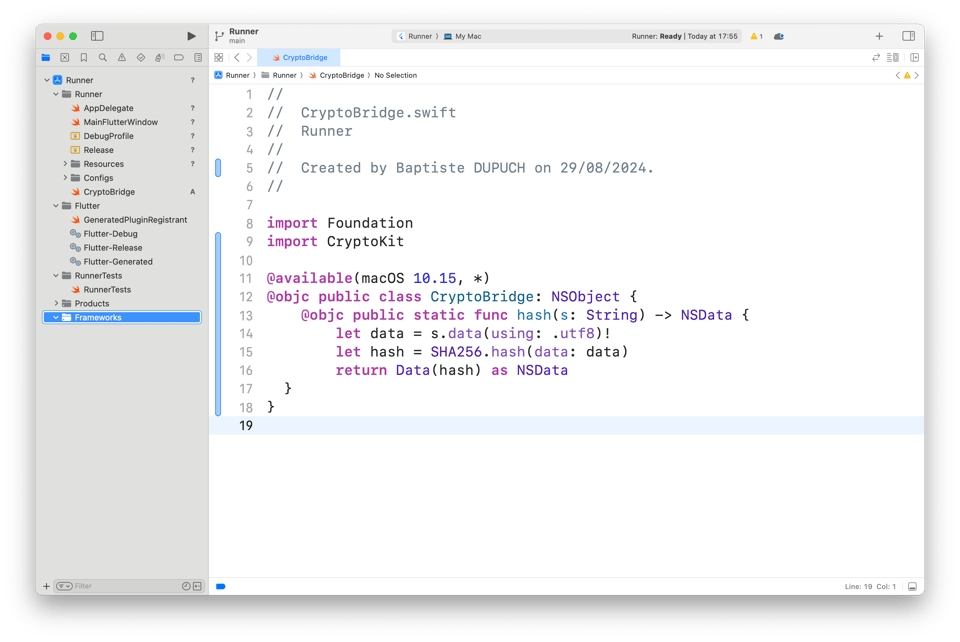This screenshot has width=960, height=642.
Task: Expand the Products folder
Action: click(x=56, y=304)
